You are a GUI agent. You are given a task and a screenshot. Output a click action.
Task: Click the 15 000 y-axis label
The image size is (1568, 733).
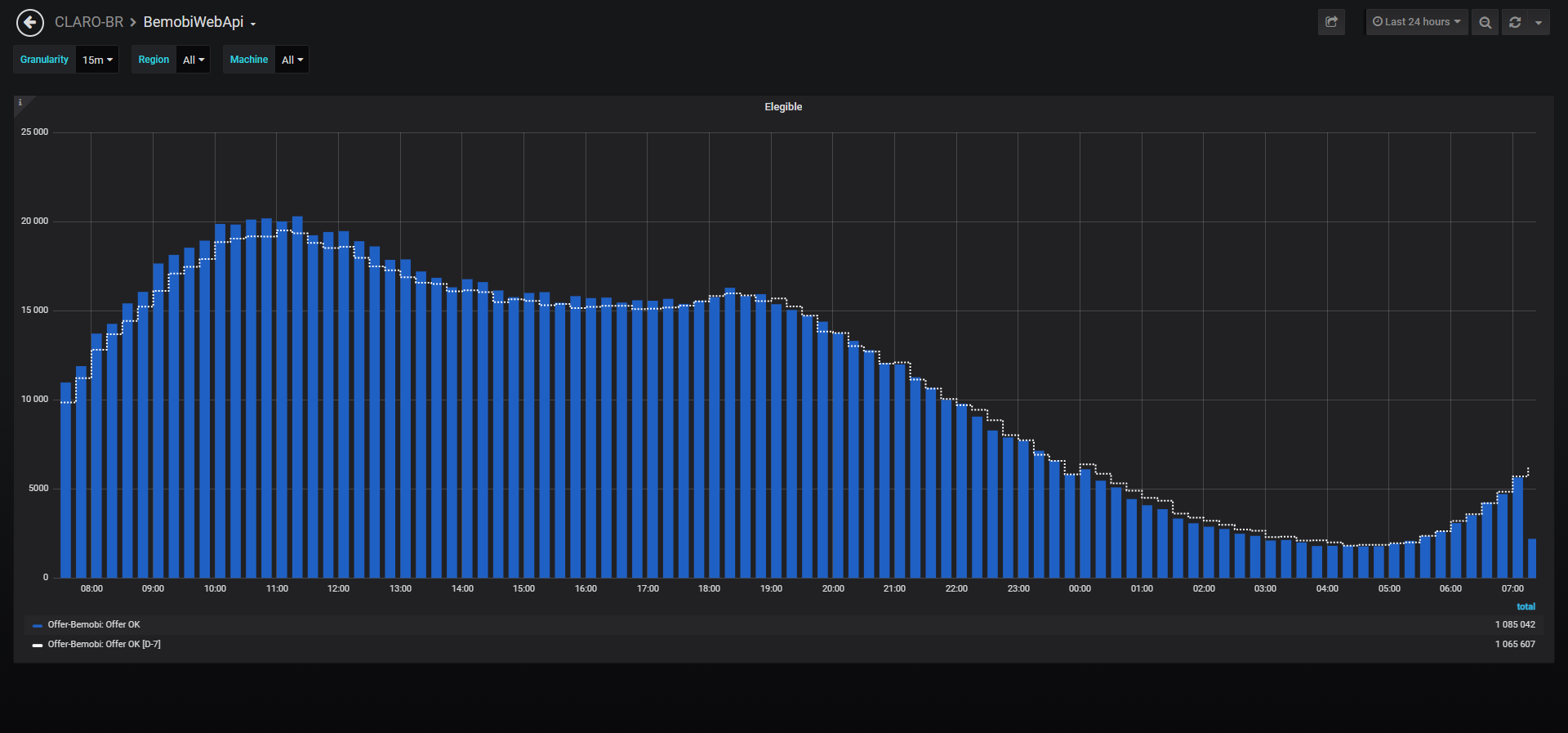point(34,310)
